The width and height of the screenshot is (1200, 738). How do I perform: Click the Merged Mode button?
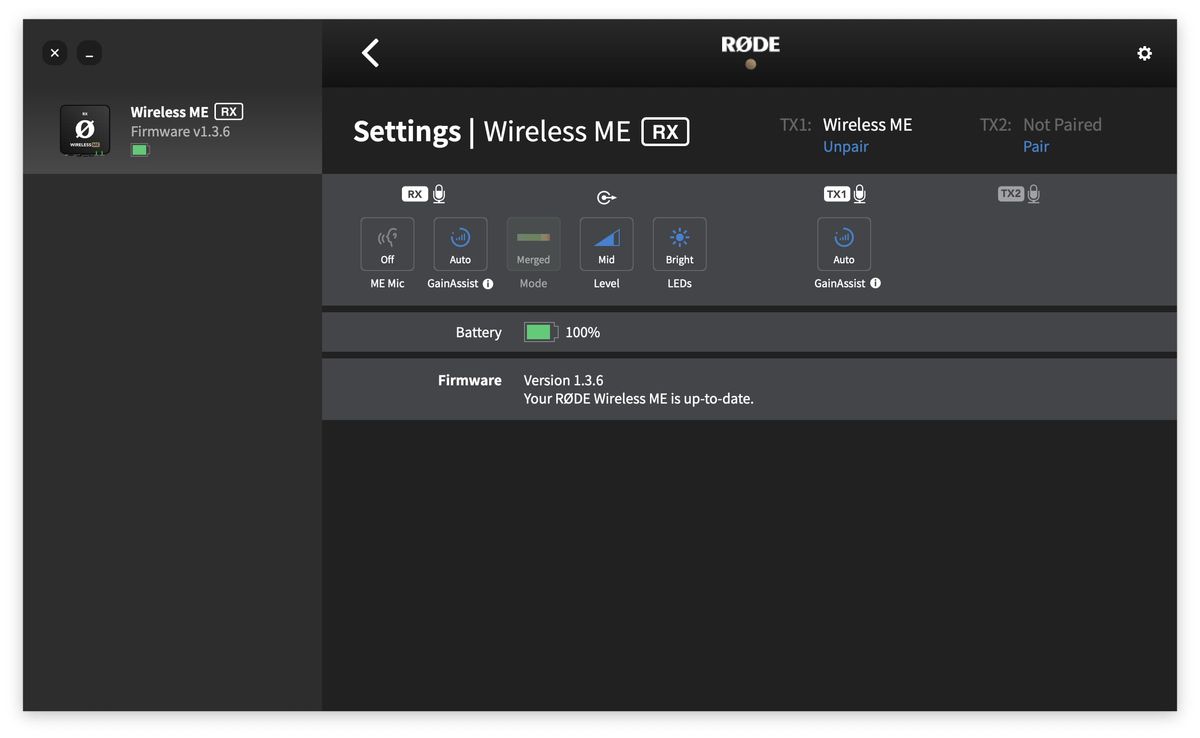pyautogui.click(x=533, y=244)
